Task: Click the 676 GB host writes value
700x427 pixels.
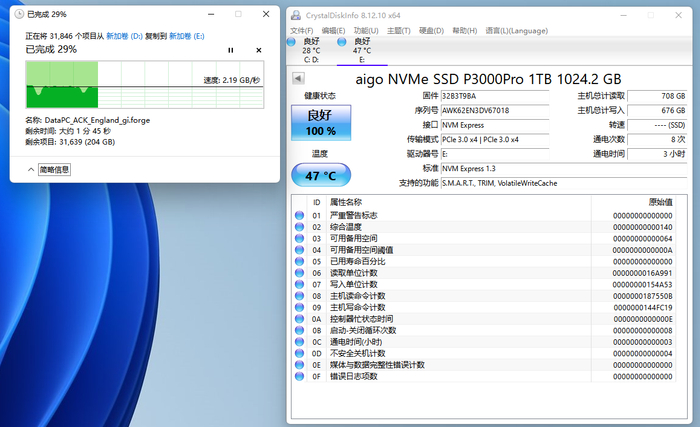Action: pos(657,110)
